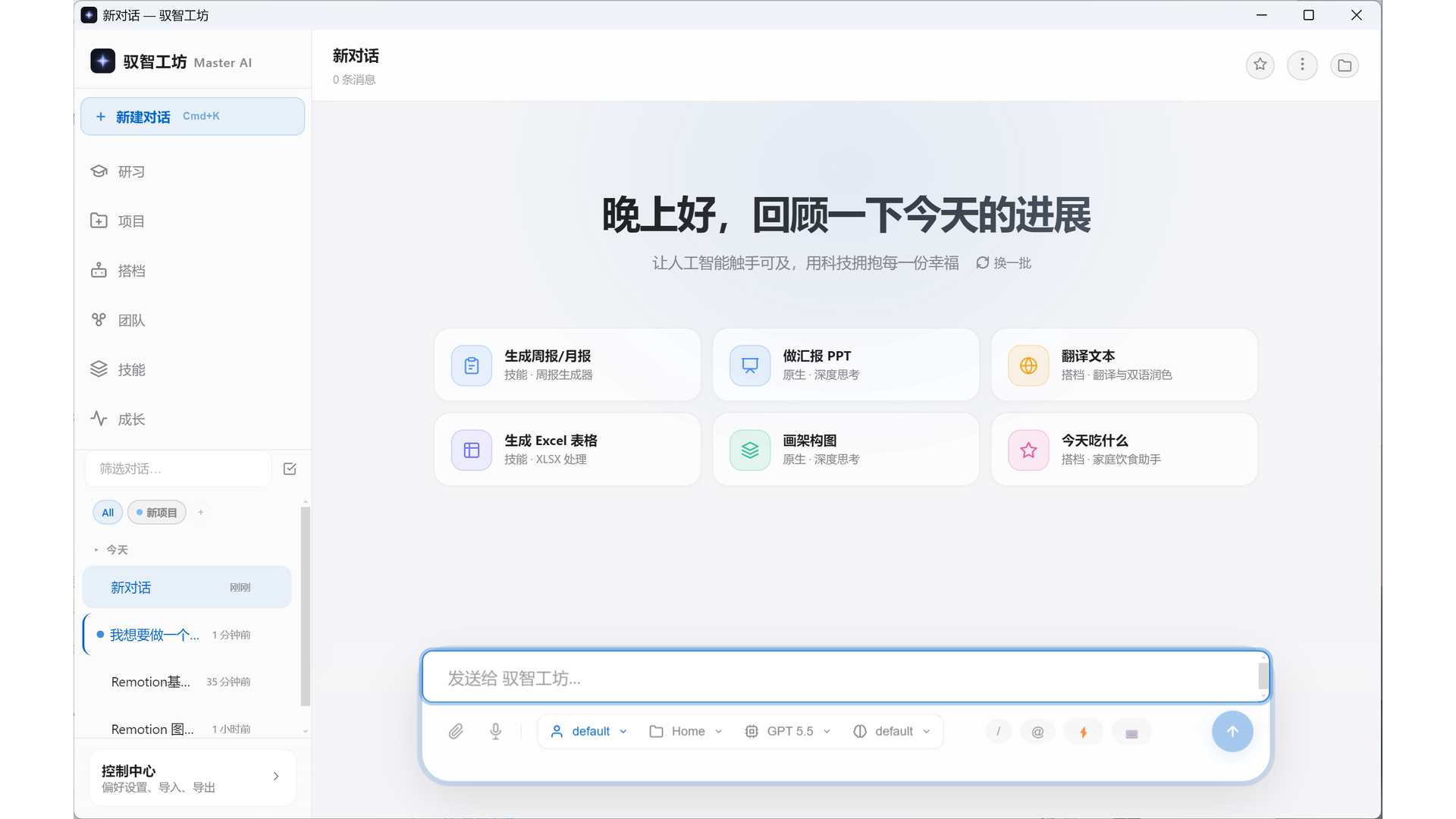Click the conversation list scrollbar
The image size is (1456, 819).
tap(305, 607)
